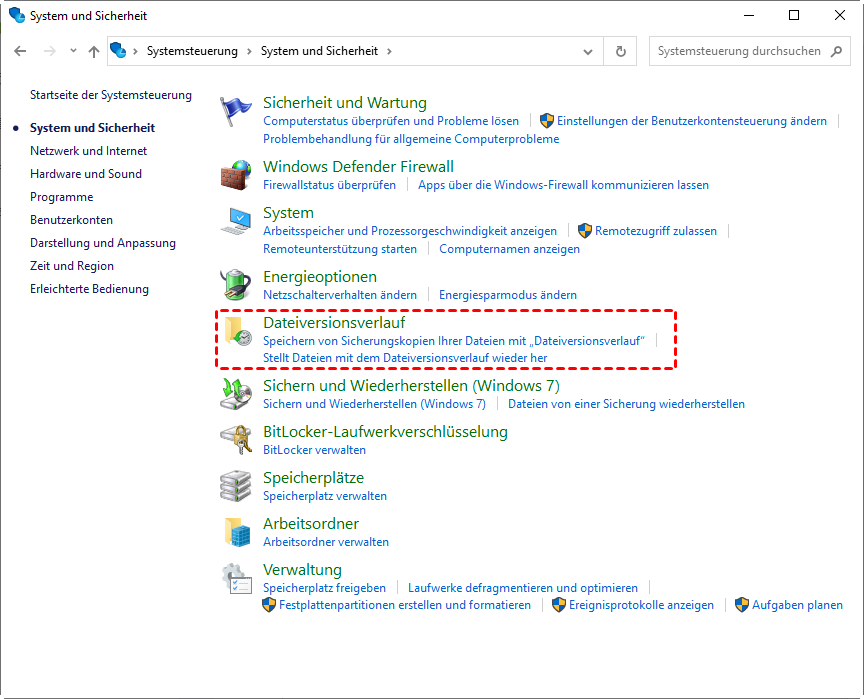The height and width of the screenshot is (699, 864).
Task: Expand chevron after Systemsteuerung breadcrumb
Action: (249, 51)
